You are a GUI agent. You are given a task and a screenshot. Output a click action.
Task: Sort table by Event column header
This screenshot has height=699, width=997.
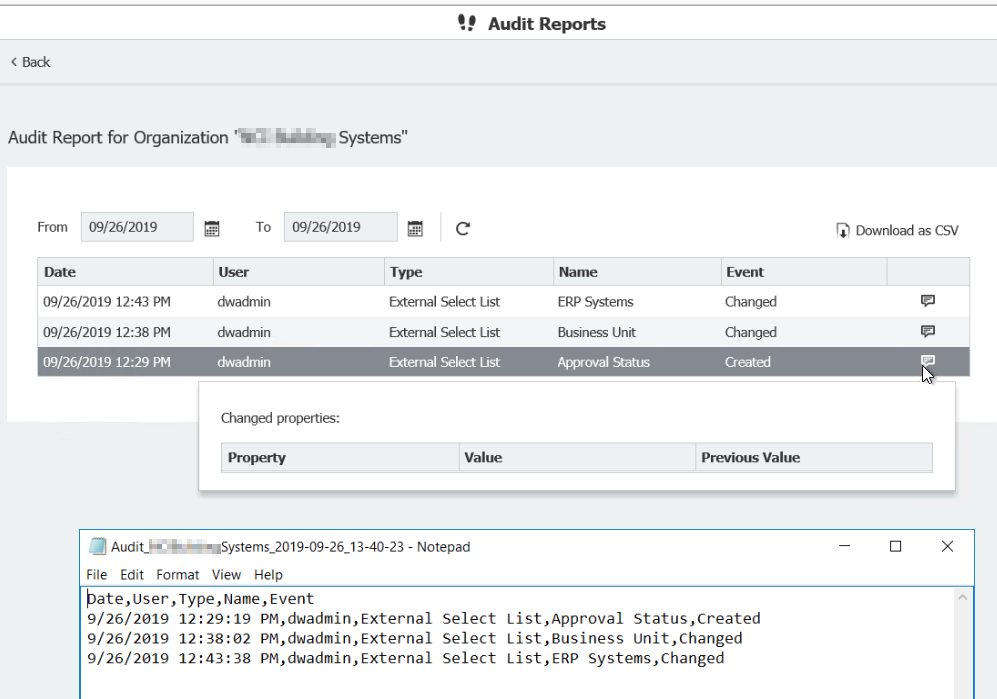[x=745, y=272]
